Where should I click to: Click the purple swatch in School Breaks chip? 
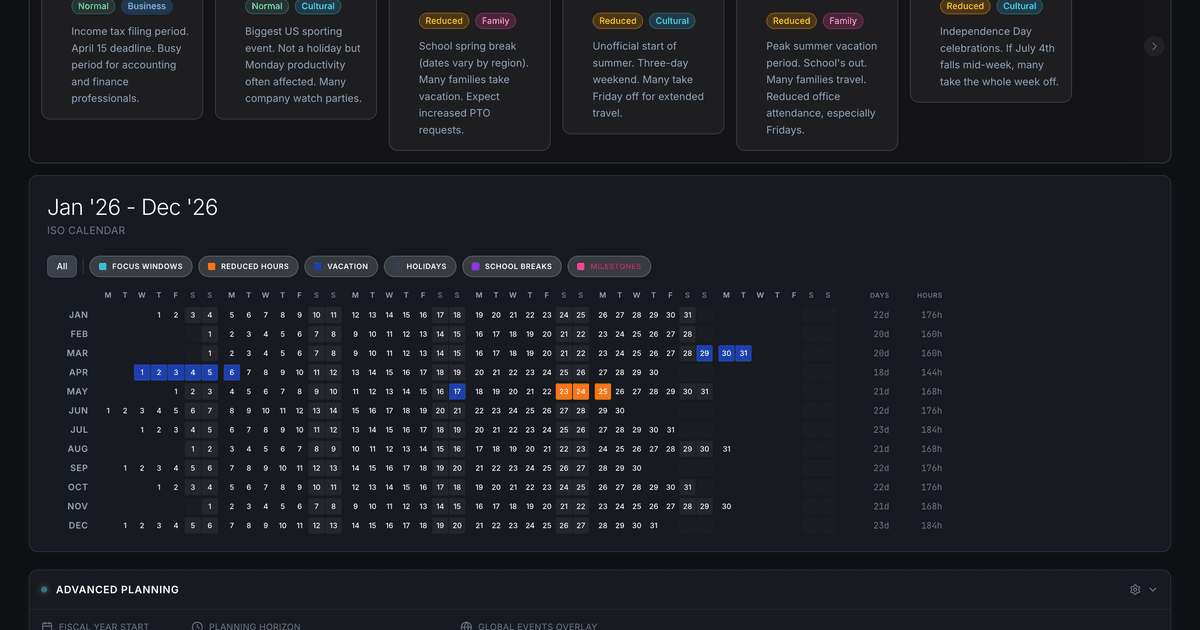coord(476,266)
